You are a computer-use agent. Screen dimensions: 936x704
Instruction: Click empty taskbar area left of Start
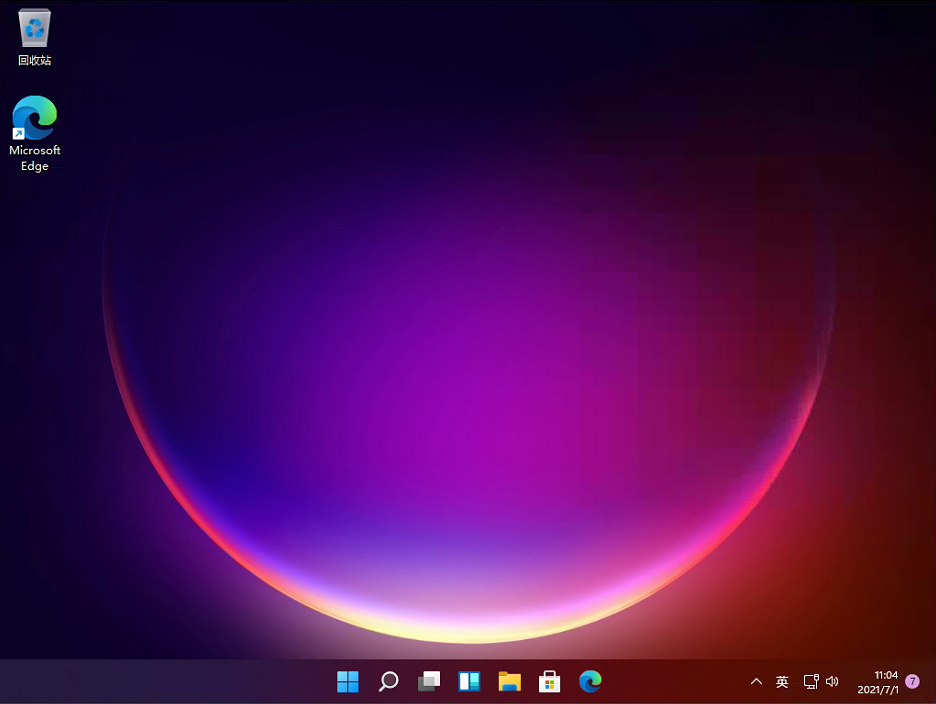(x=150, y=682)
